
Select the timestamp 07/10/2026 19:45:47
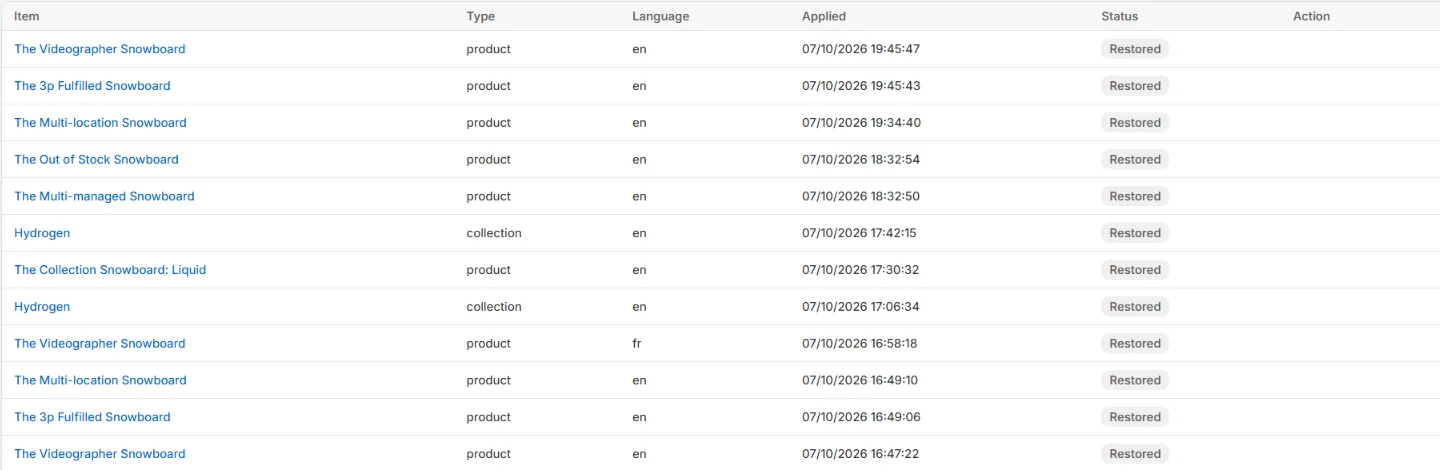click(x=861, y=49)
